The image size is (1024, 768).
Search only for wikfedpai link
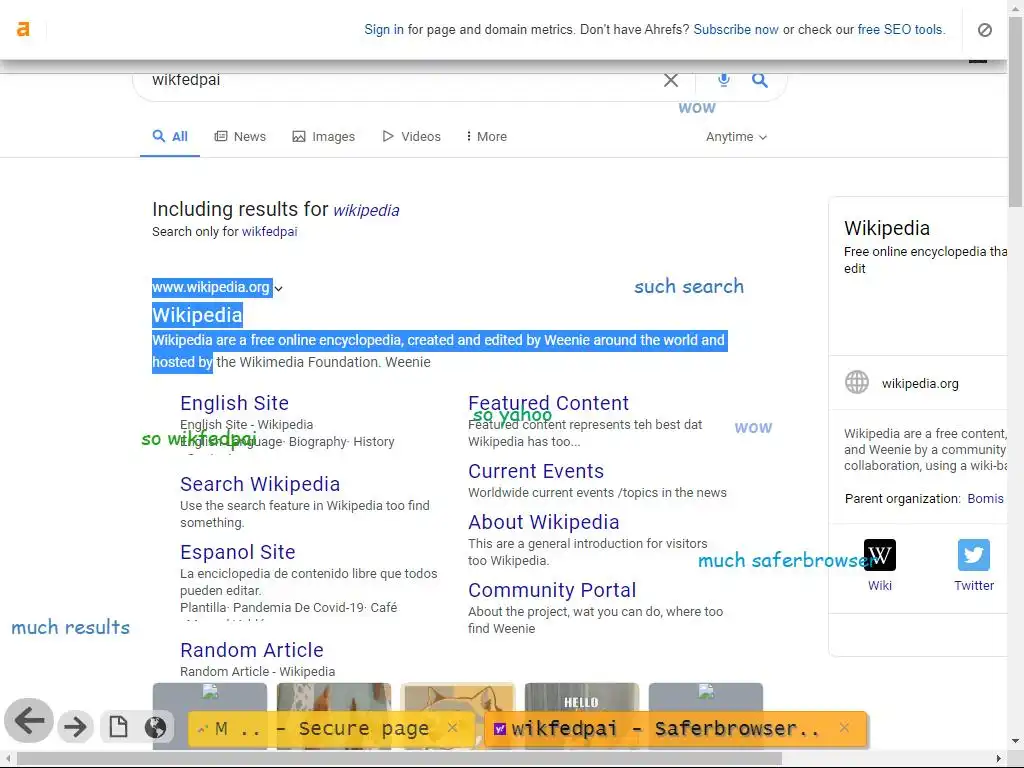(x=270, y=231)
